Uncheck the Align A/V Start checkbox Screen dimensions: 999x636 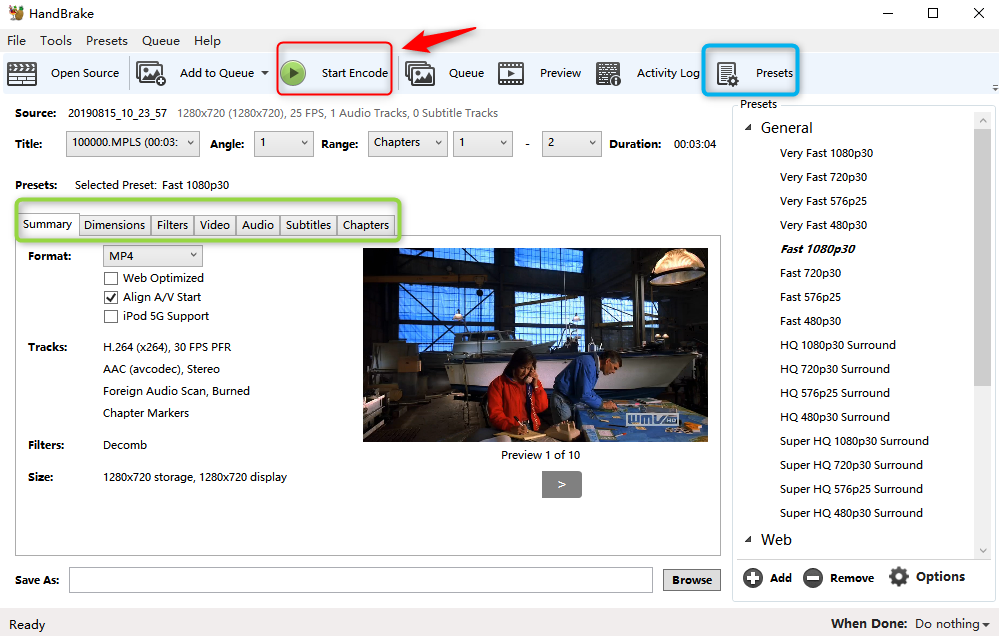[x=111, y=297]
